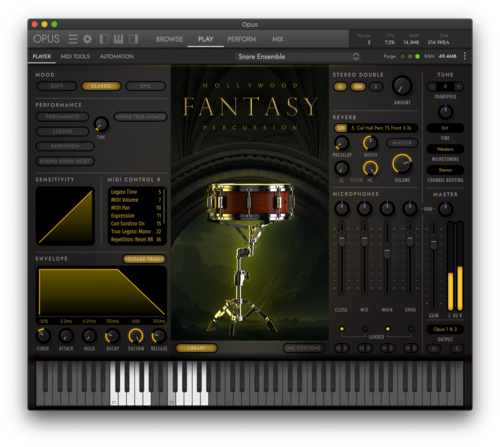The width and height of the screenshot is (500, 447).
Task: Toggle the left sidebar panel icon
Action: (x=104, y=39)
